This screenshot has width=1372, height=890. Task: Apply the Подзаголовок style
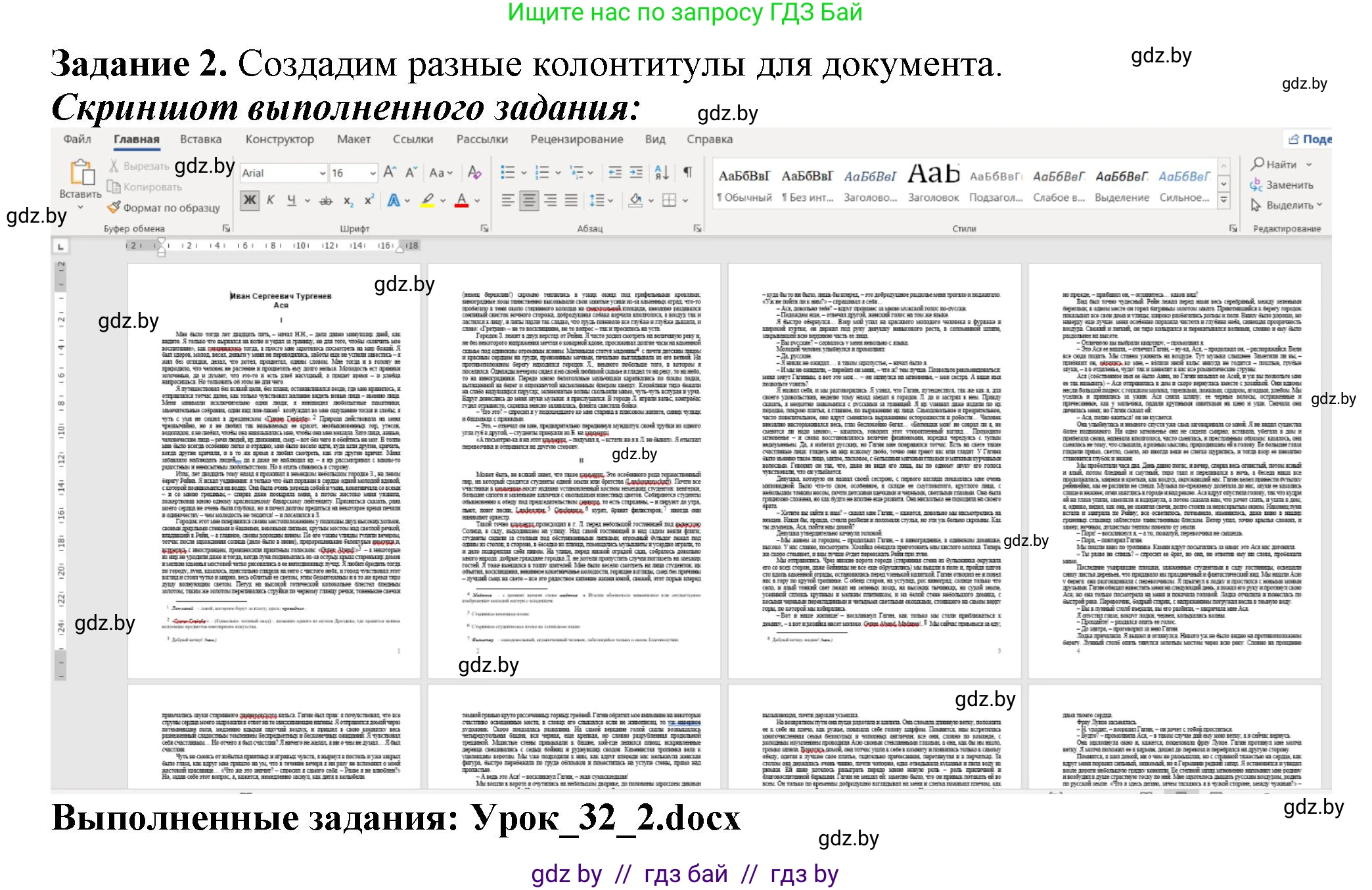pos(995,186)
